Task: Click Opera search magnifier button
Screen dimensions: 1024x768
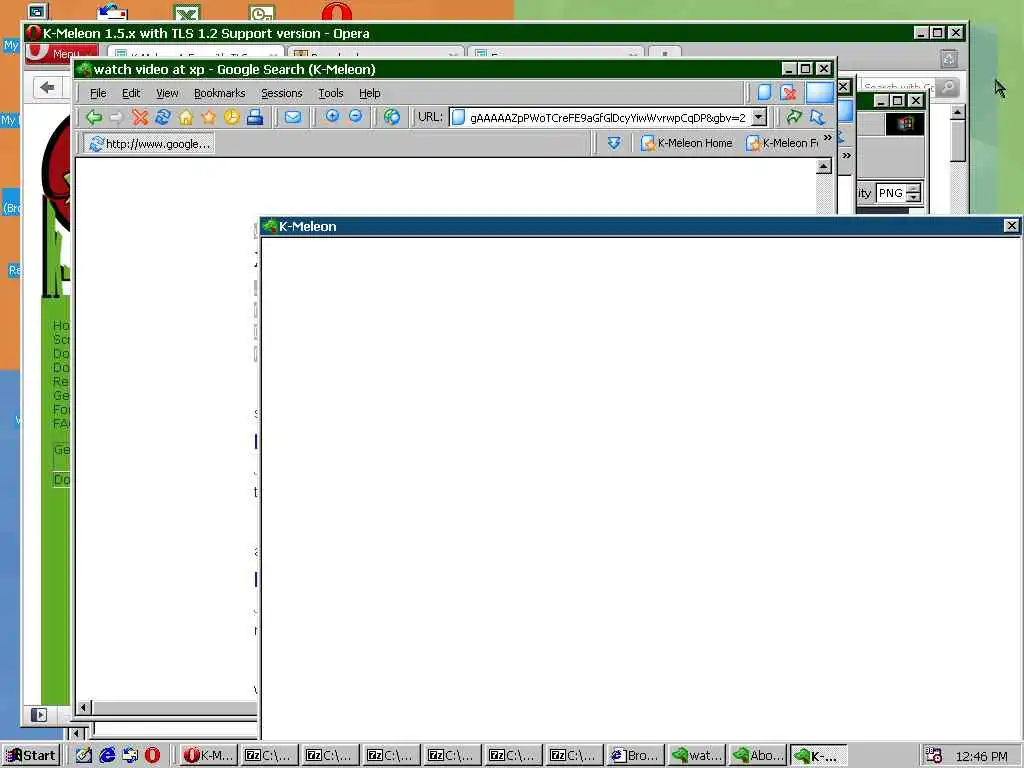Action: pyautogui.click(x=948, y=87)
